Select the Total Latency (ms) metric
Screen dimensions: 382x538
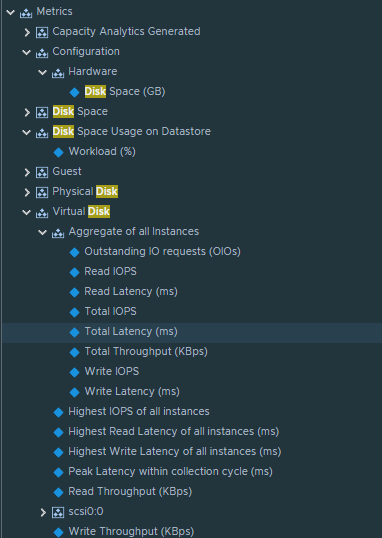click(131, 332)
